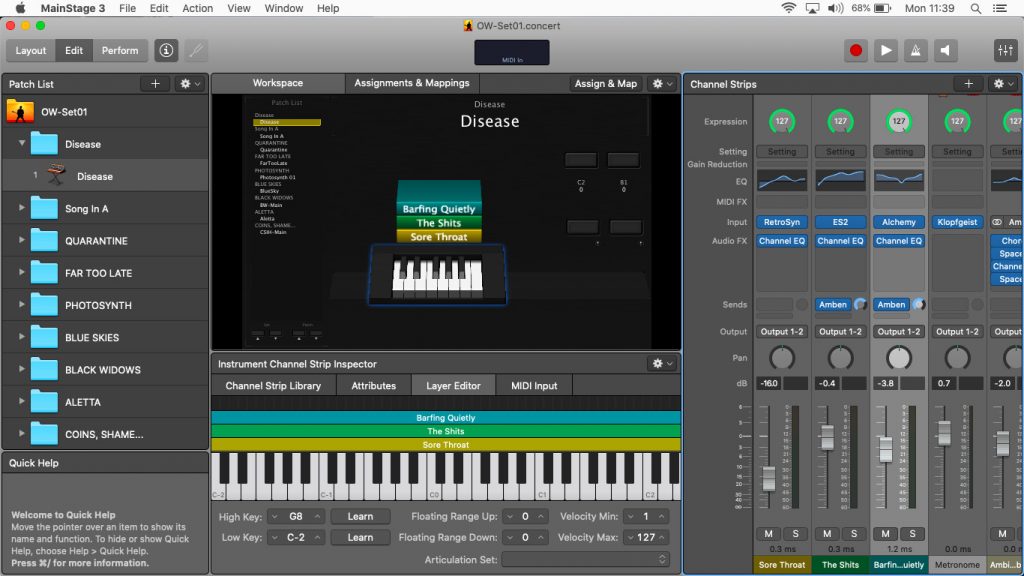Open the Articulation Set dropdown

click(x=586, y=560)
